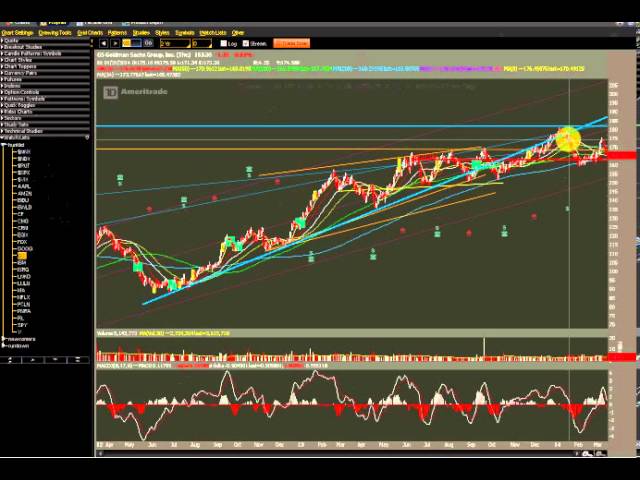This screenshot has height=480, width=640.
Task: Open the Chart Settings menu
Action: pos(17,33)
